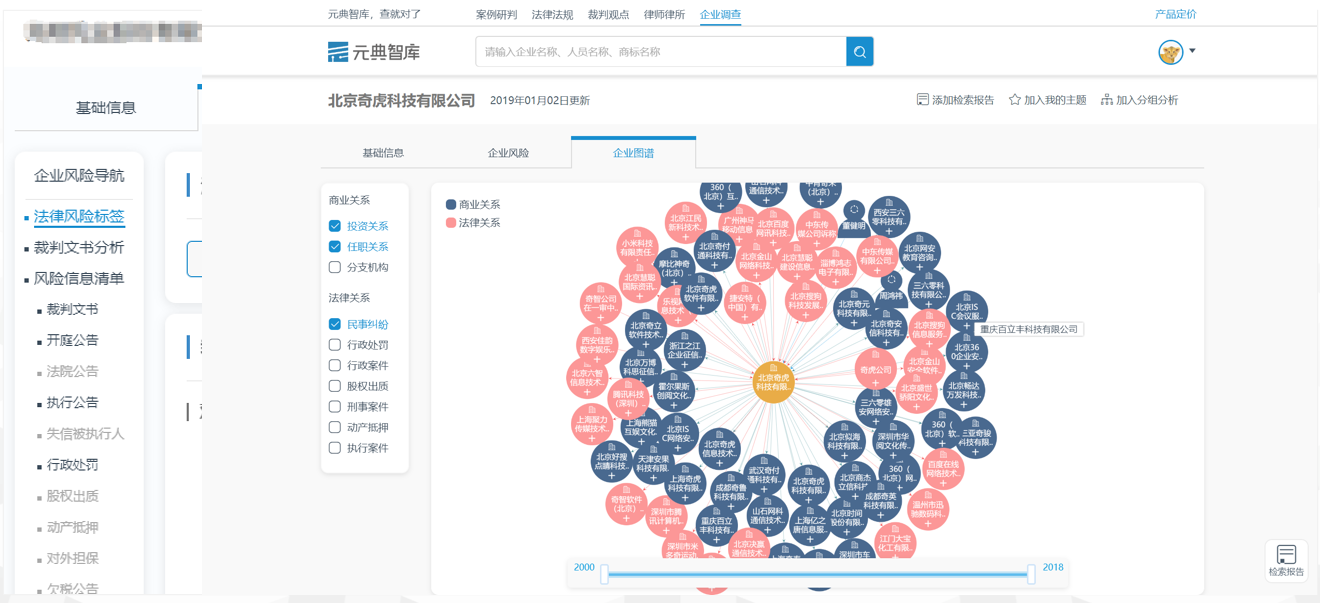1320x603 pixels.
Task: Select the 北京奇安信科技 node
Action: (x=886, y=328)
